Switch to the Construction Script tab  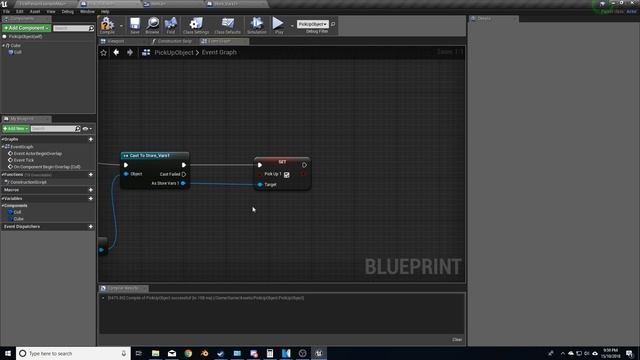173,41
